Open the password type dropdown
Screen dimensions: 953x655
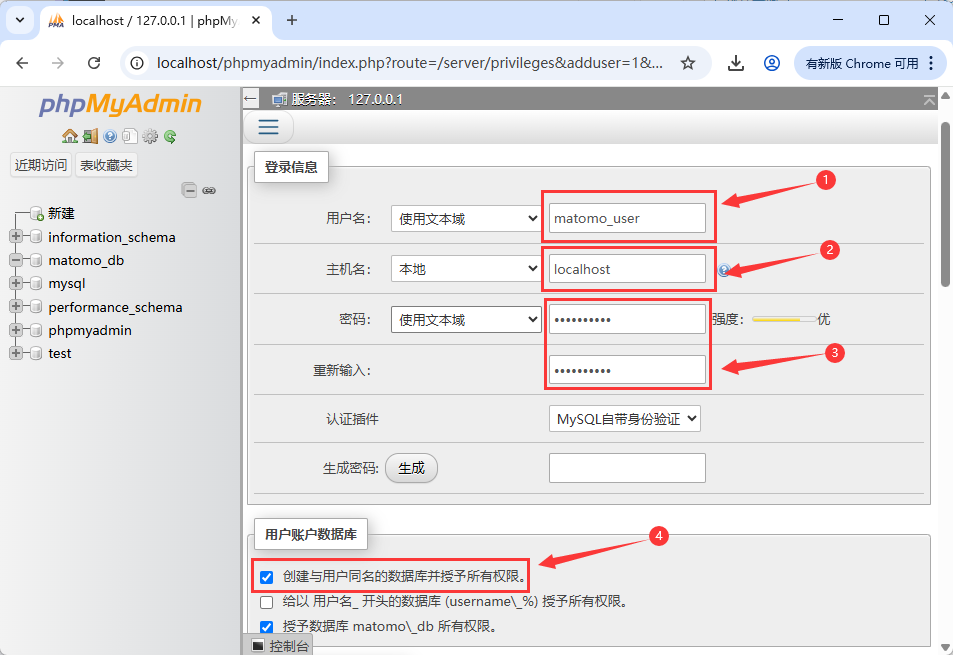click(466, 320)
